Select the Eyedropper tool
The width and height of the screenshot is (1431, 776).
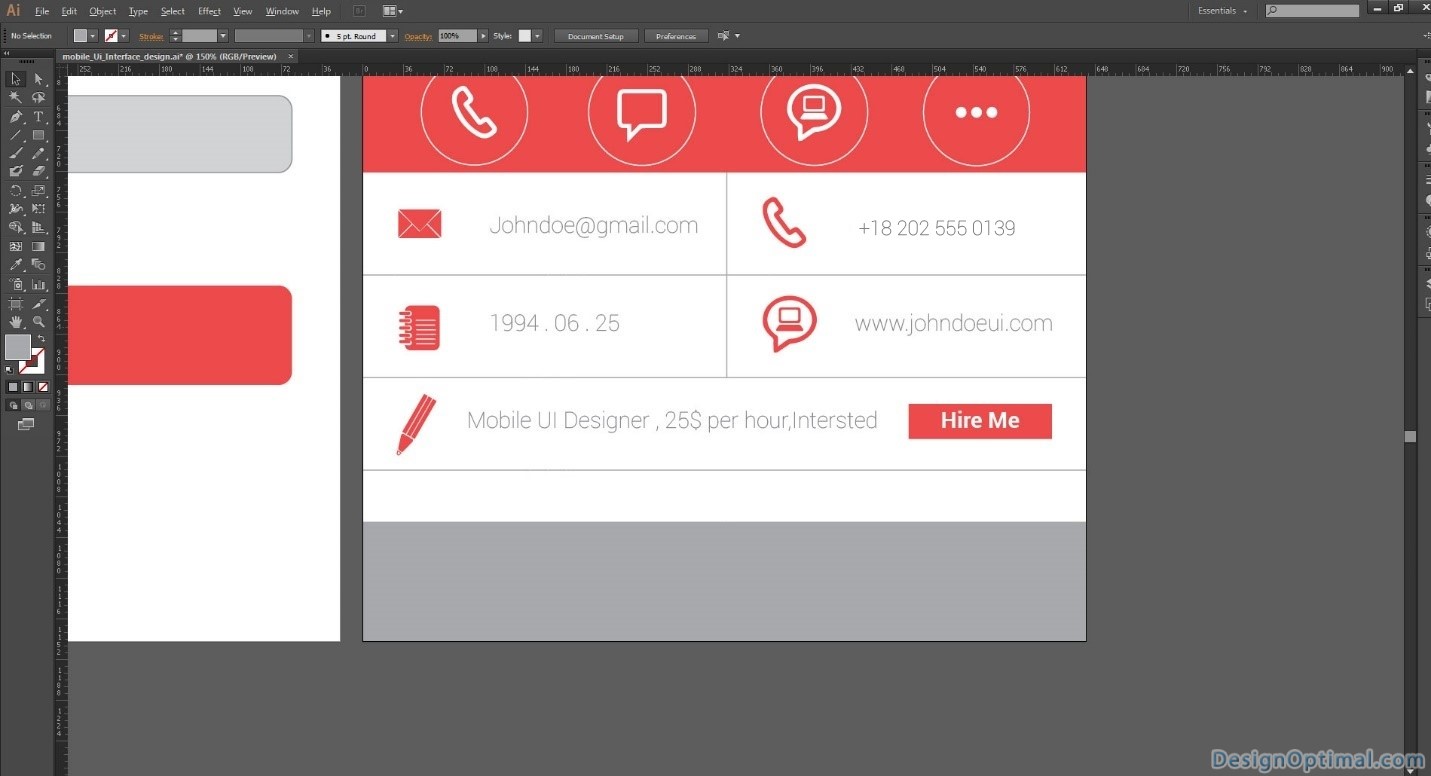point(16,265)
